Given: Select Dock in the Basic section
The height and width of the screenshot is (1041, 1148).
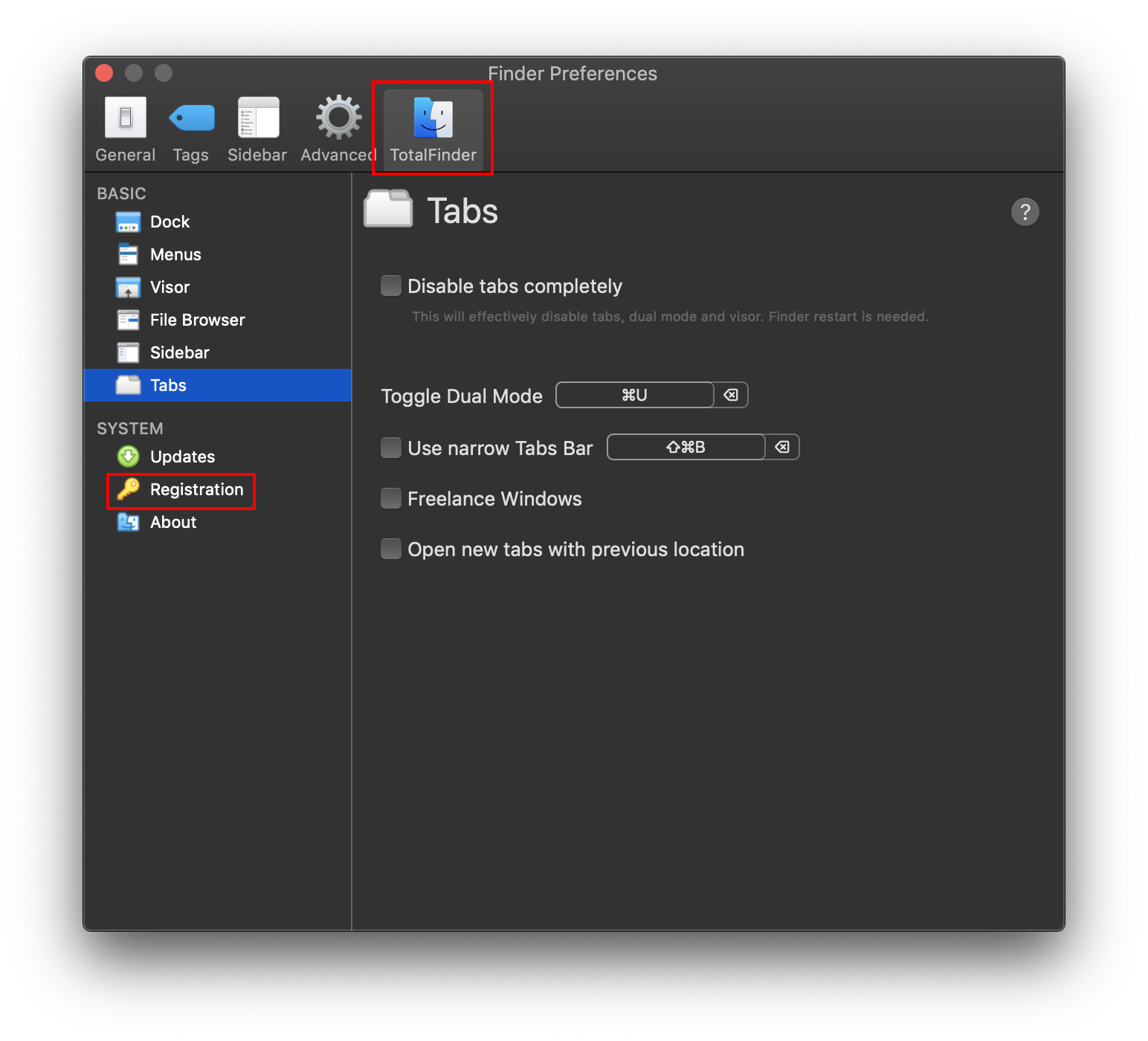Looking at the screenshot, I should coord(170,221).
